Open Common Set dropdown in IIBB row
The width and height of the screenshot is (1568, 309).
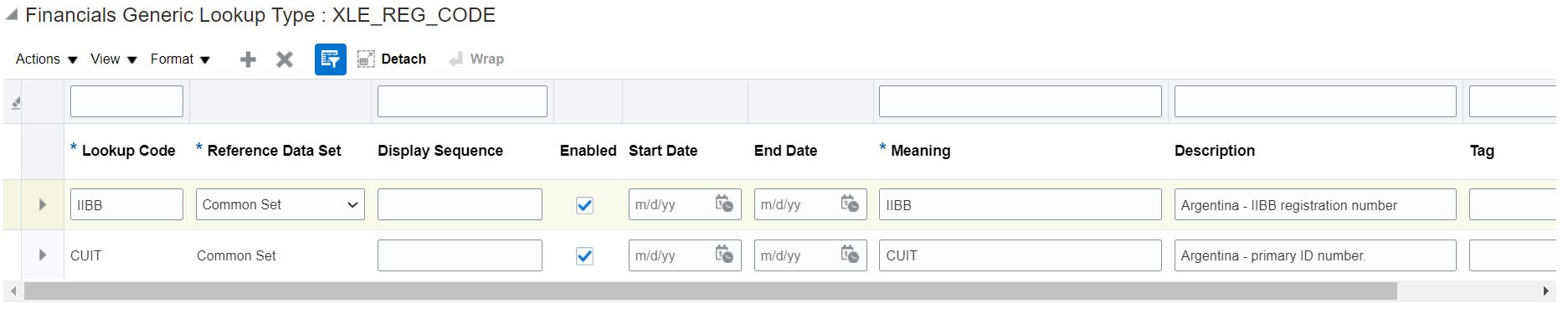[x=280, y=204]
